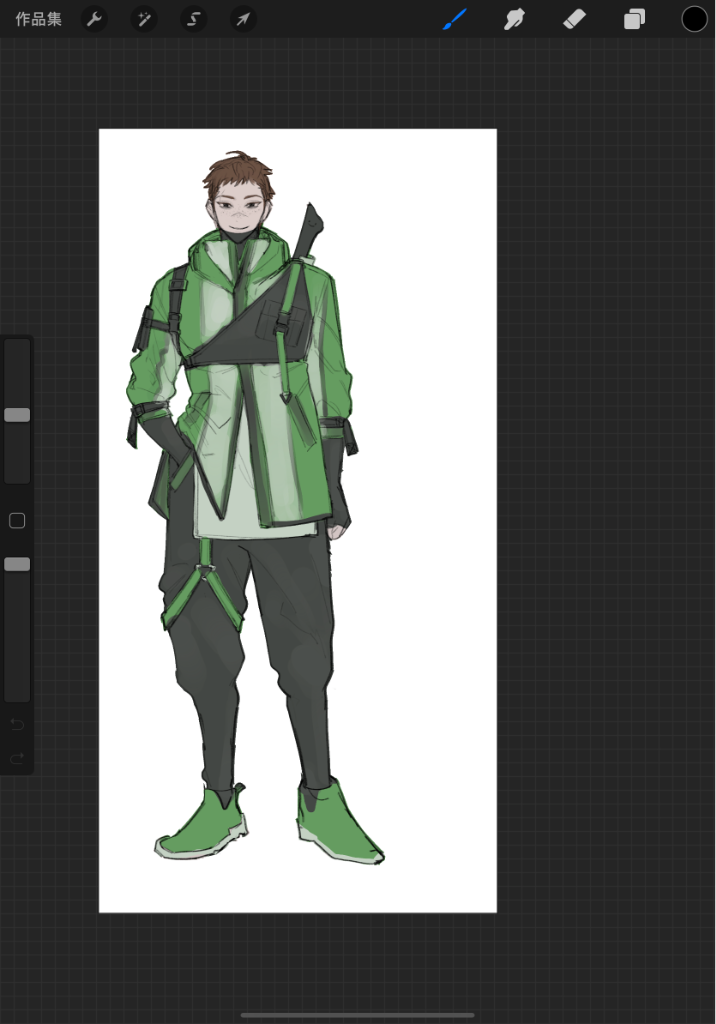This screenshot has width=716, height=1024.
Task: Tap the square modify button in sidebar
Action: click(17, 520)
